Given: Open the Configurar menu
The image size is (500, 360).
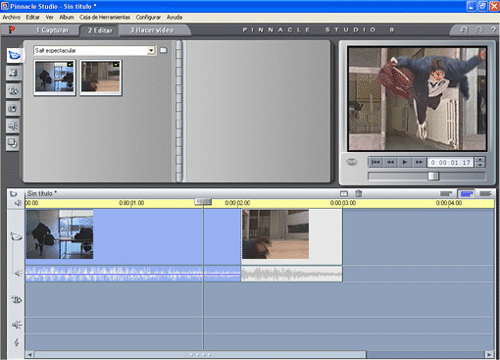Looking at the screenshot, I should coord(148,17).
